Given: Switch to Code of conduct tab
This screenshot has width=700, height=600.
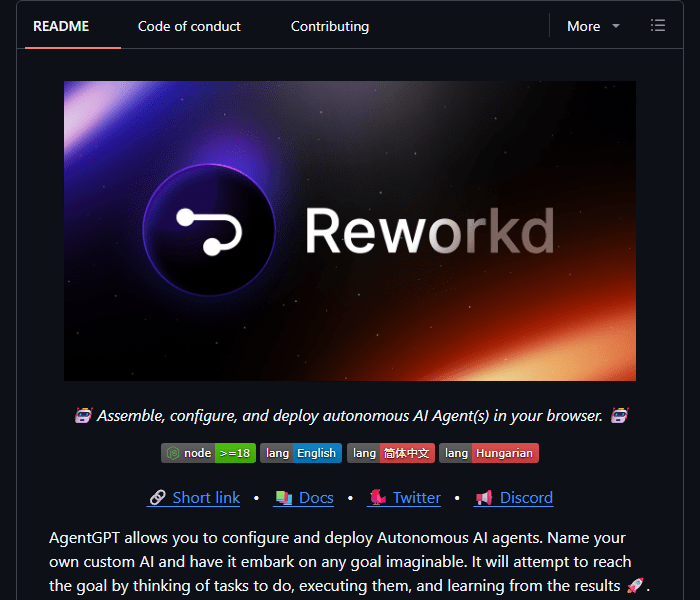Looking at the screenshot, I should coord(189,26).
